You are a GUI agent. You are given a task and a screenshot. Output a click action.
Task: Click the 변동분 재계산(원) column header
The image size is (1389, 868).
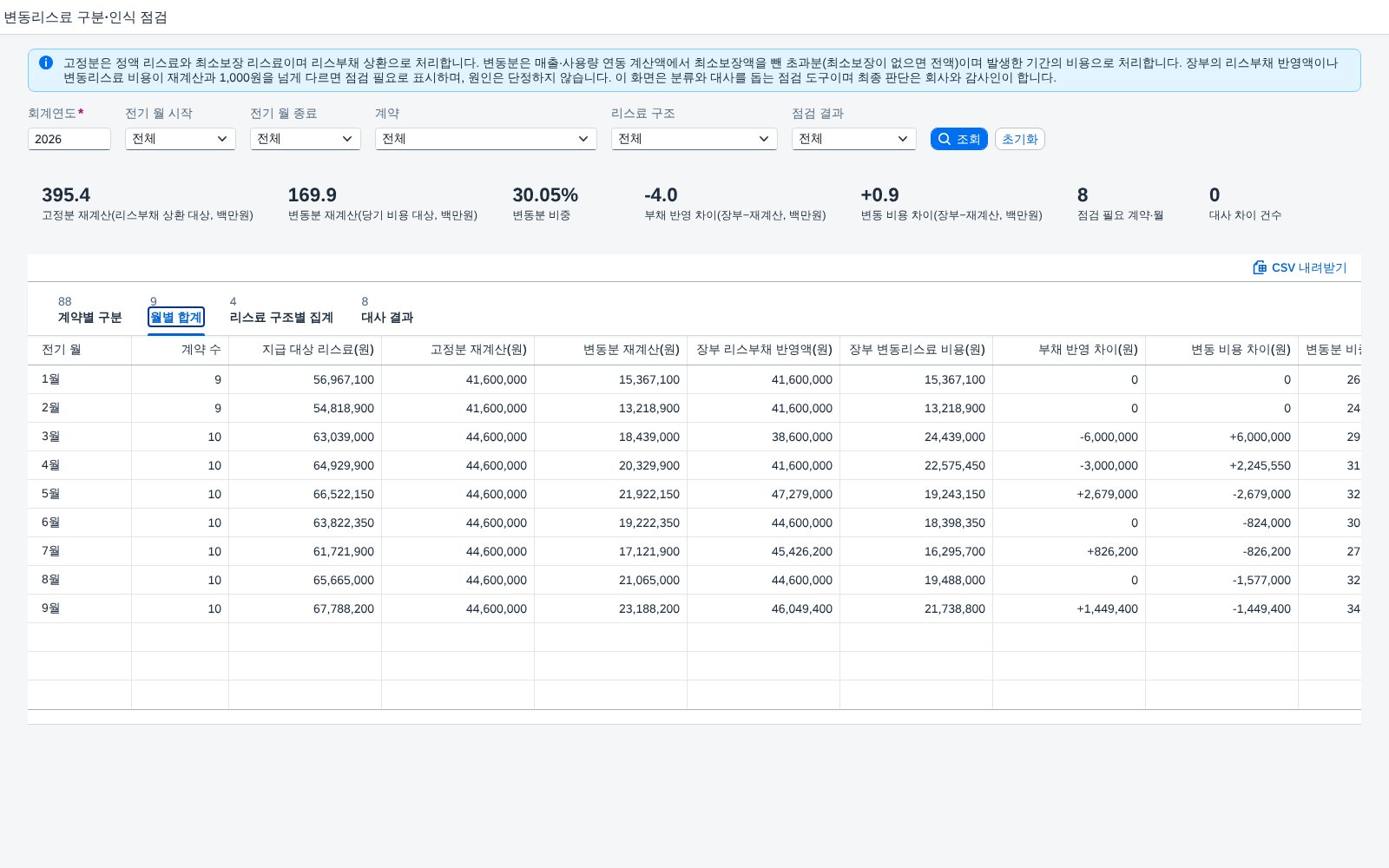(611, 350)
